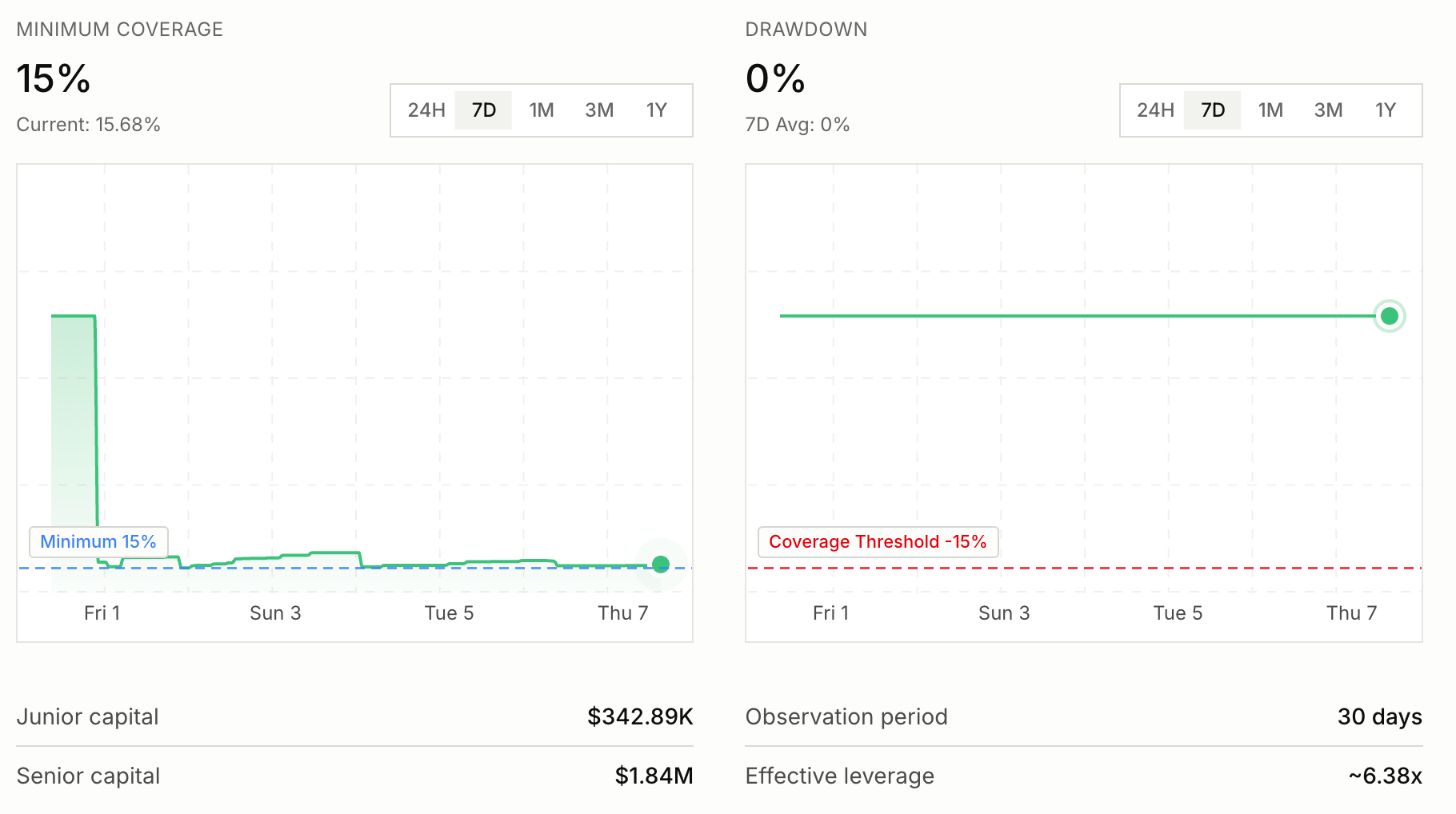The image size is (1456, 814).
Task: Click the green endpoint dot on coverage chart
Action: coord(661,565)
